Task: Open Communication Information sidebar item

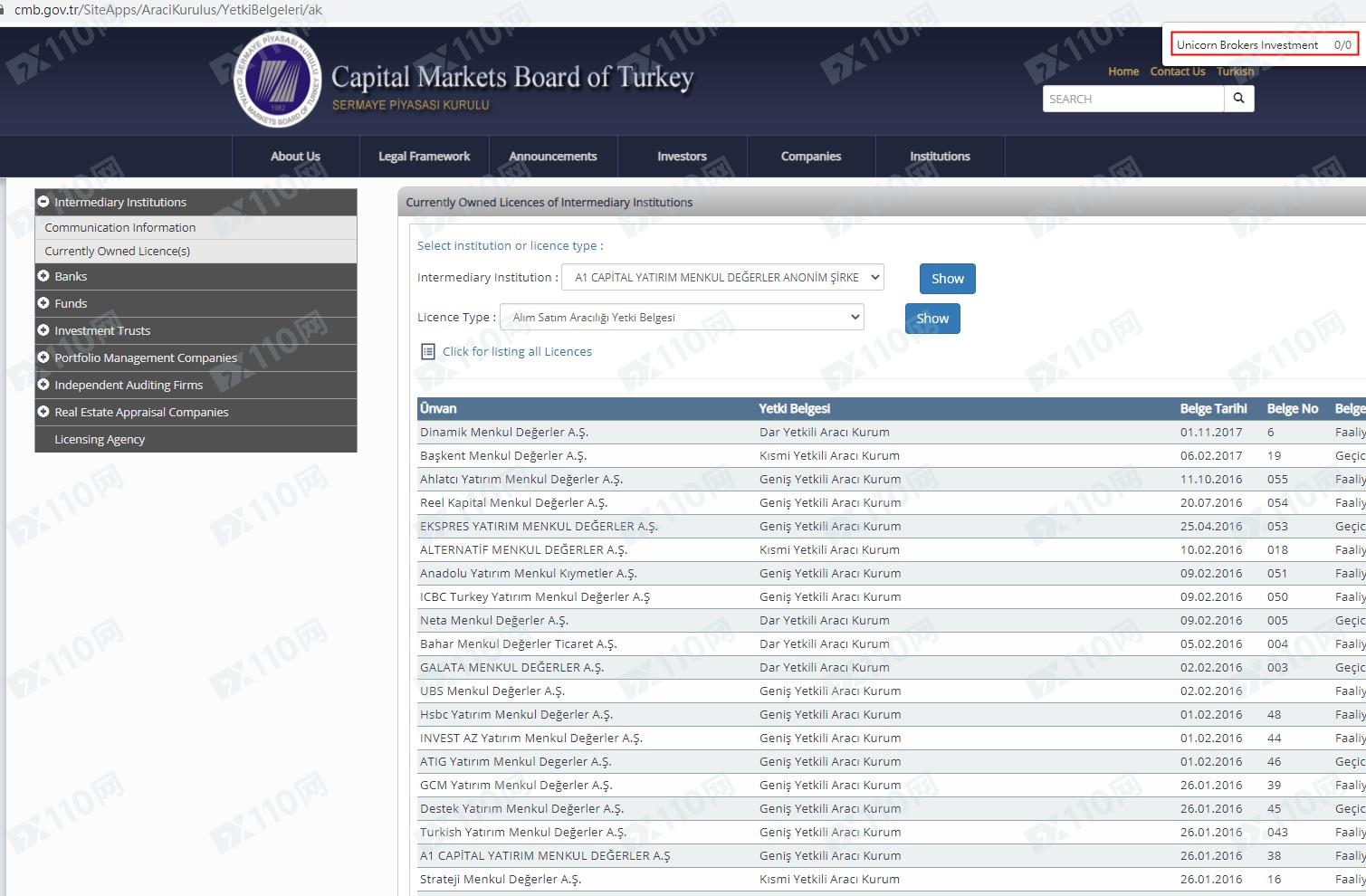Action: tap(120, 228)
